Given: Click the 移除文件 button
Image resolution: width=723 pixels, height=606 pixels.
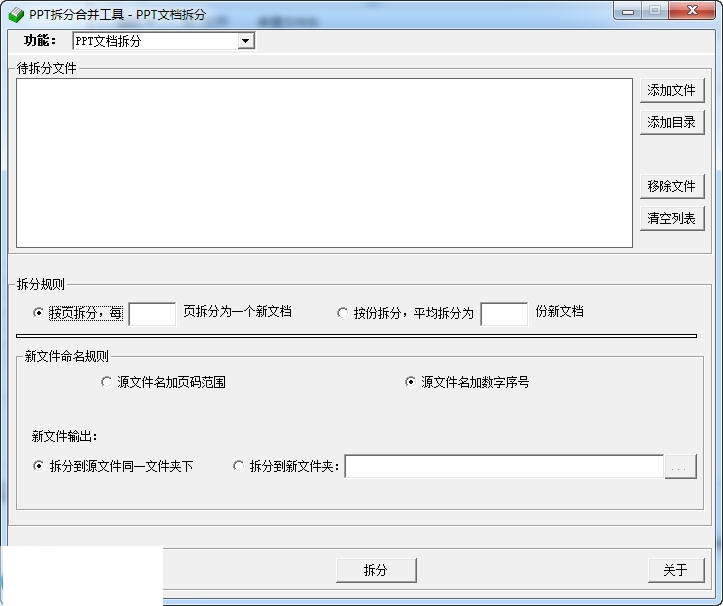Looking at the screenshot, I should click(x=672, y=186).
